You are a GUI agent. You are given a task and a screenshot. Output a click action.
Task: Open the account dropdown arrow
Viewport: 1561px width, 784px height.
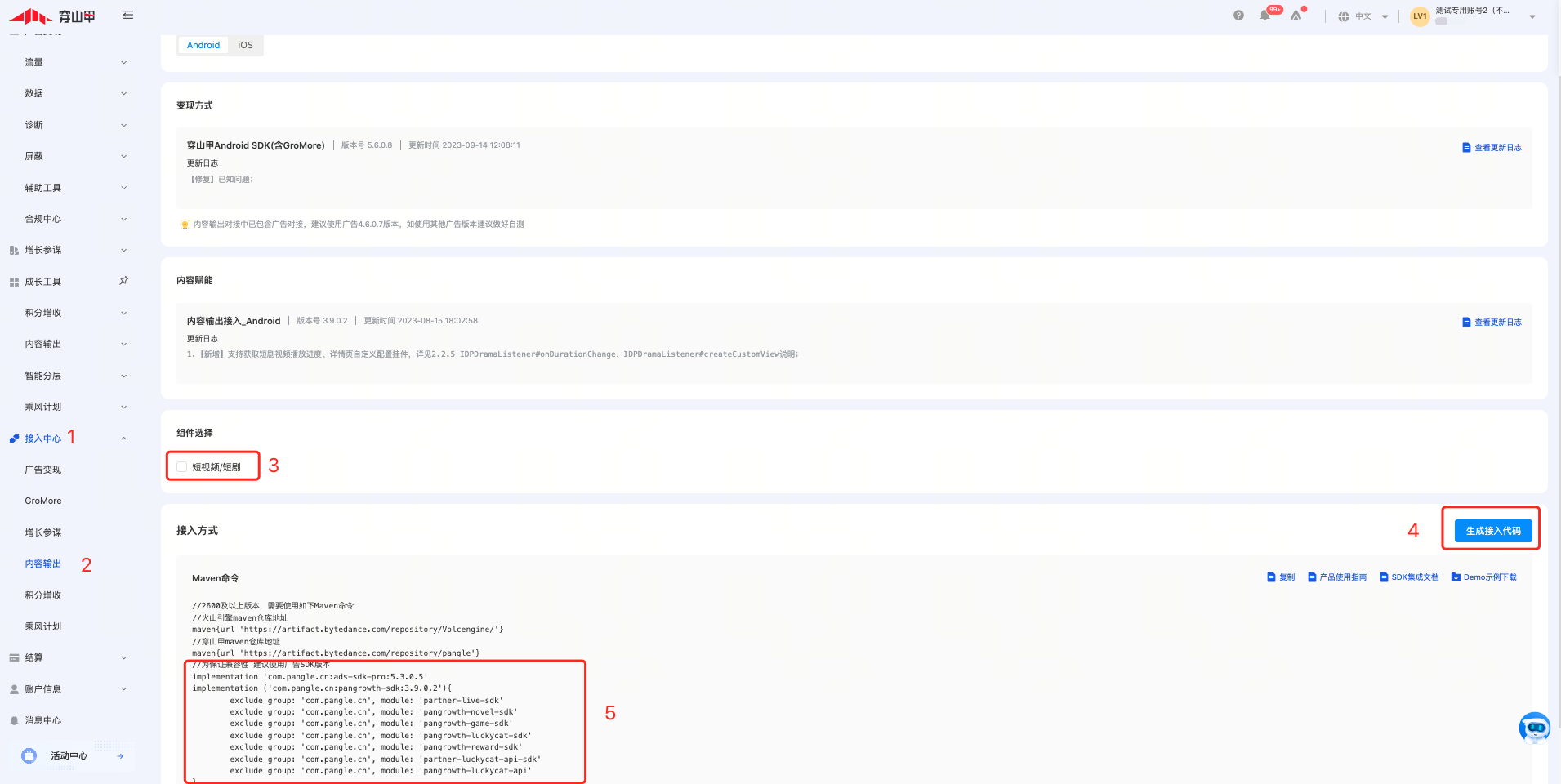pyautogui.click(x=1532, y=16)
